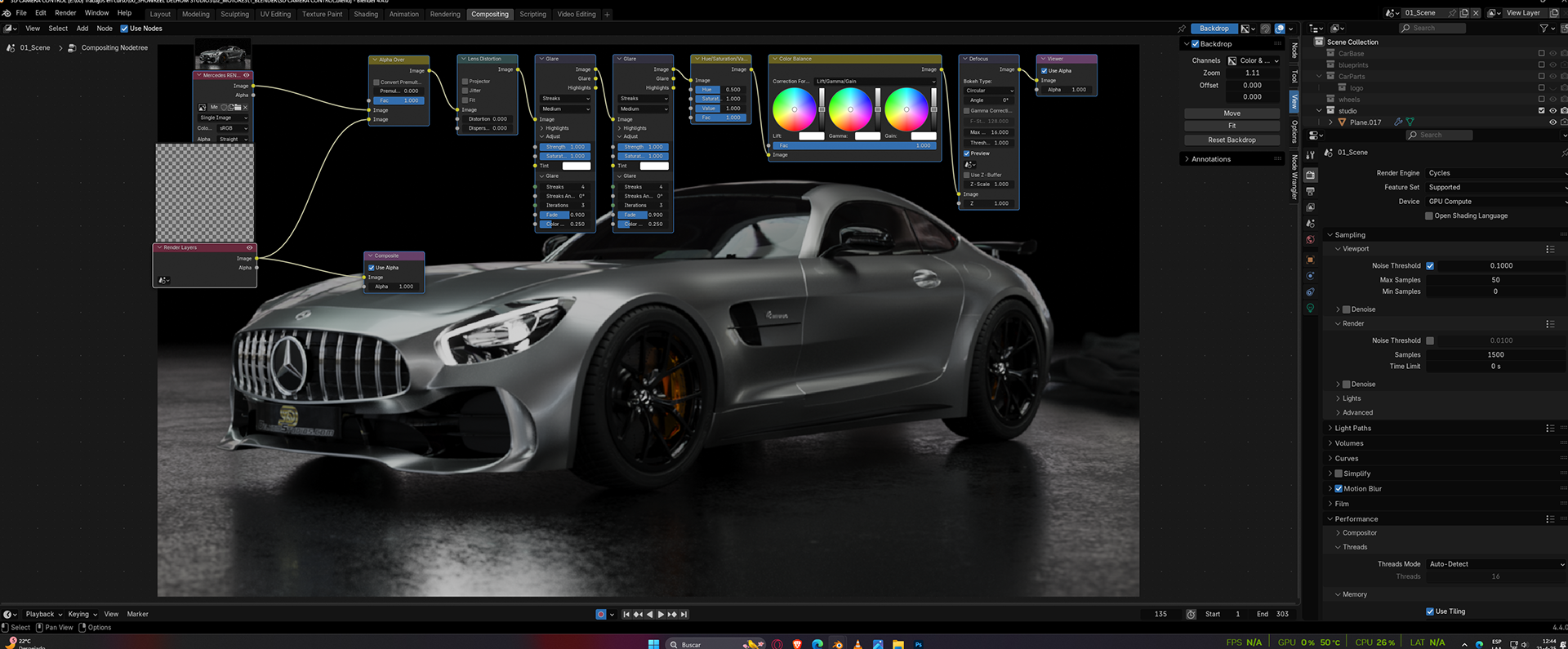Viewport: 1568px width, 649px height.
Task: Open the Render Engine dropdown
Action: 1496,173
